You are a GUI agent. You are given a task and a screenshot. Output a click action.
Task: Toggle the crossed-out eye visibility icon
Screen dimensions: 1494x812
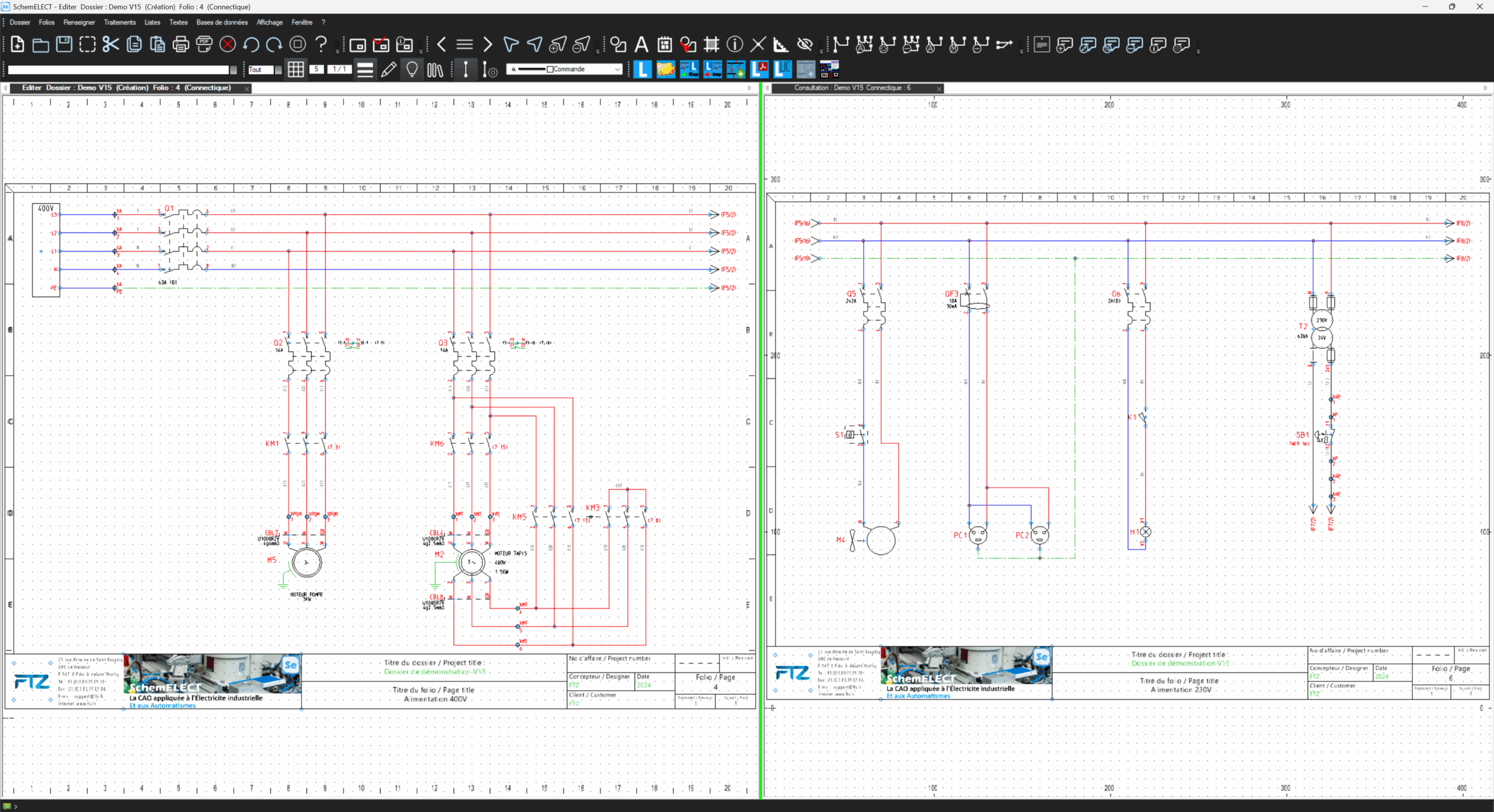[x=805, y=44]
